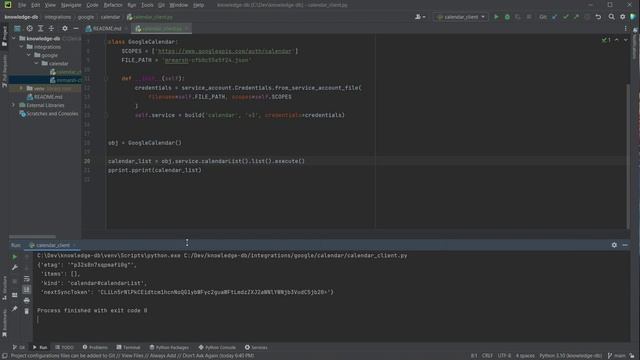The height and width of the screenshot is (360, 640).
Task: Toggle the Pull Requests side tab
Action: pos(4,71)
